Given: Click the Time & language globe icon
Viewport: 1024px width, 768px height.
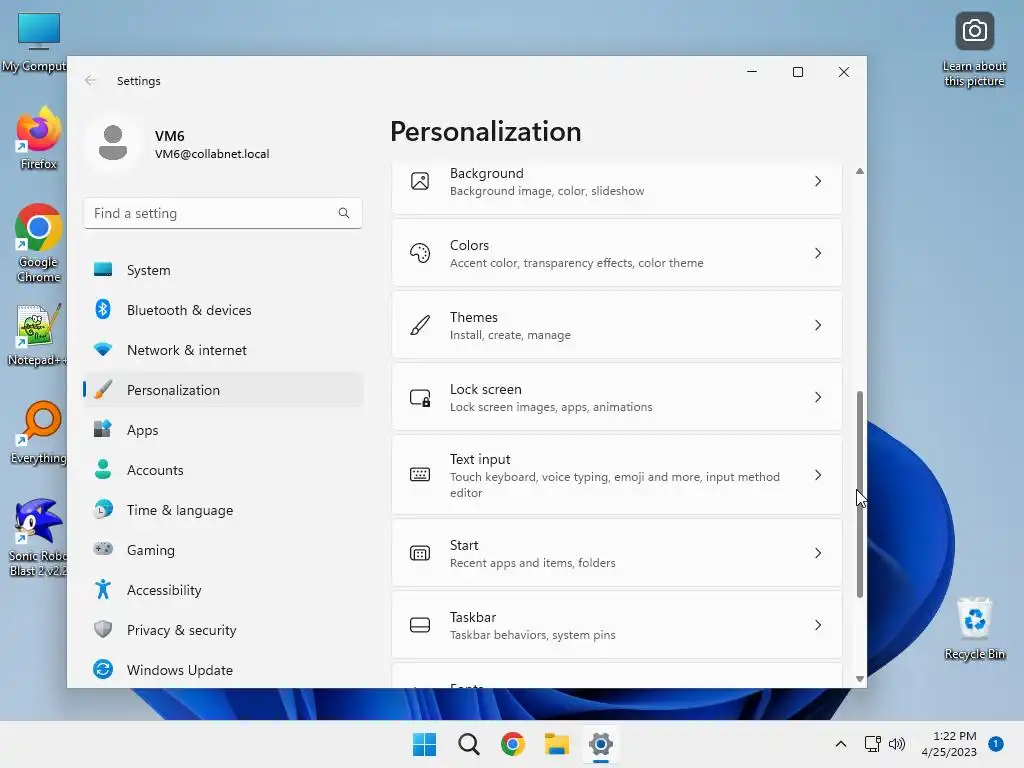Looking at the screenshot, I should [x=103, y=509].
